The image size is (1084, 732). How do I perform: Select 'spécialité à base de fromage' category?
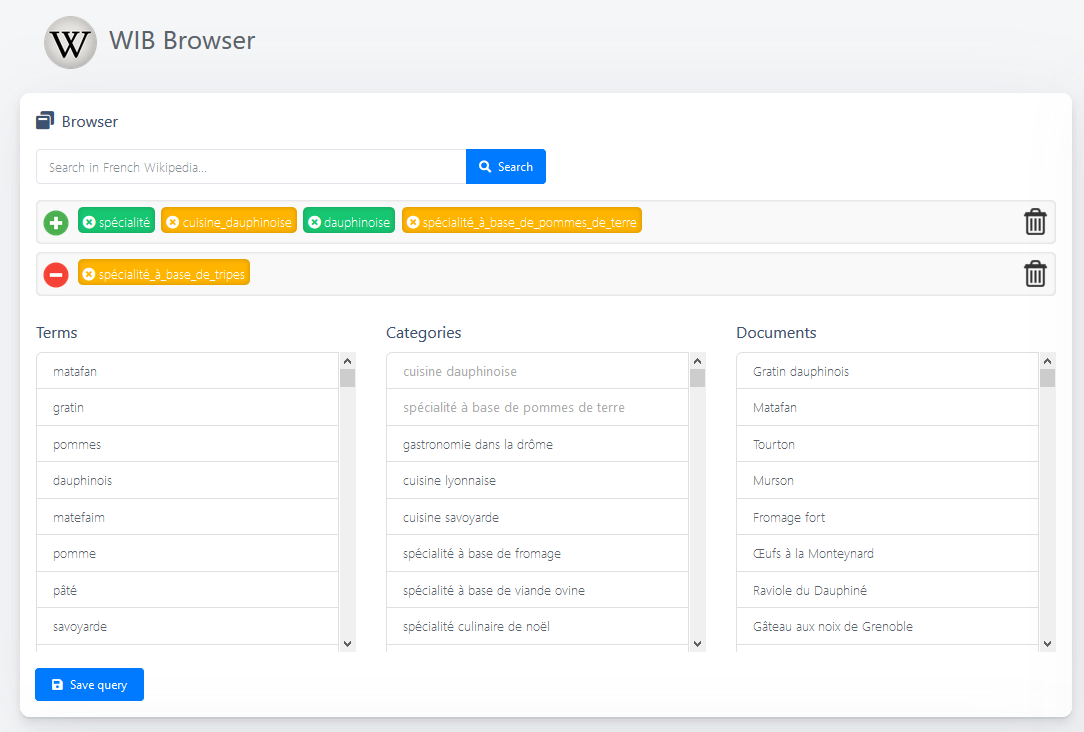tap(481, 554)
